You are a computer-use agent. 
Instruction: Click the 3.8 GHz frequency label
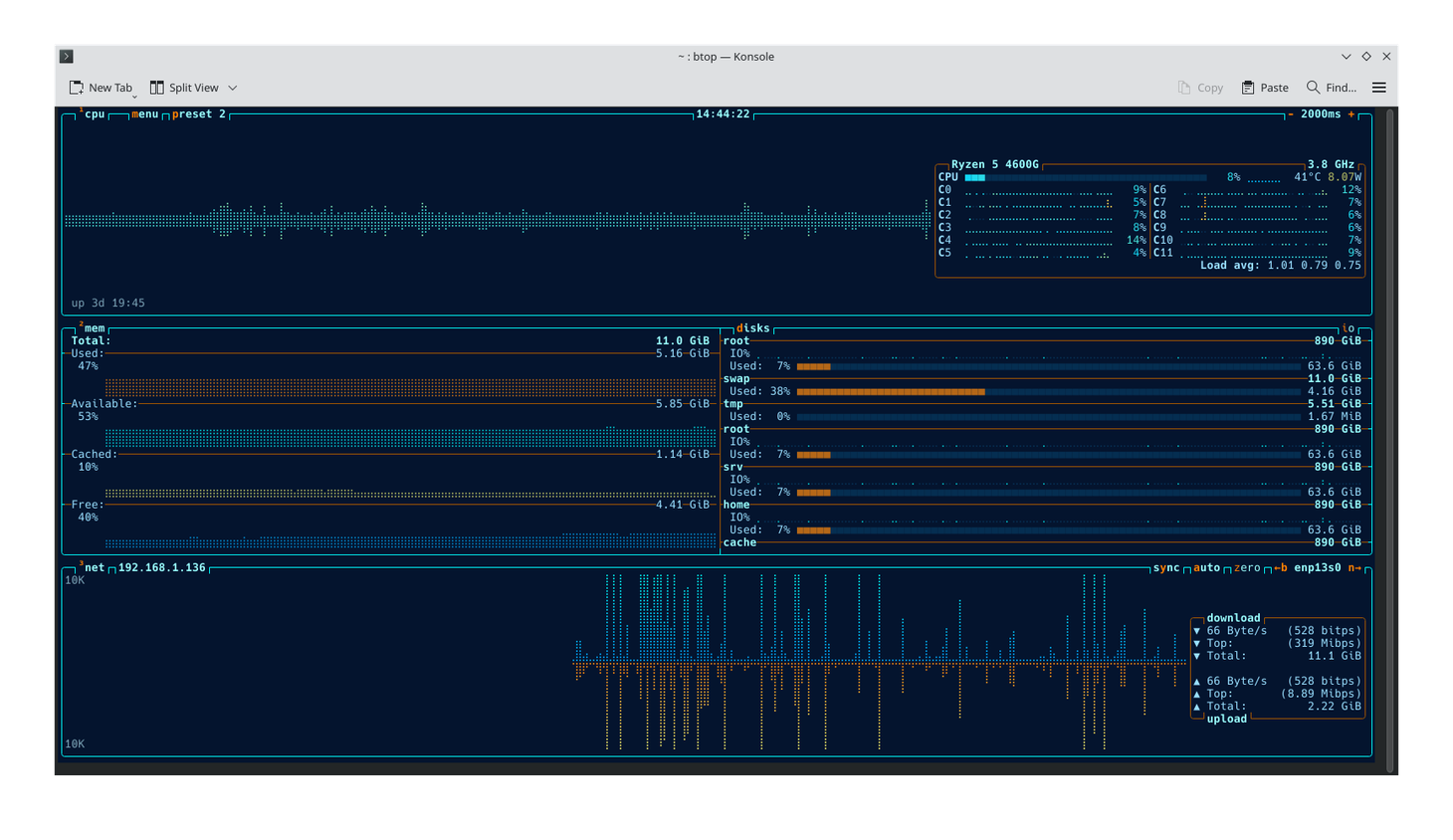click(1331, 165)
